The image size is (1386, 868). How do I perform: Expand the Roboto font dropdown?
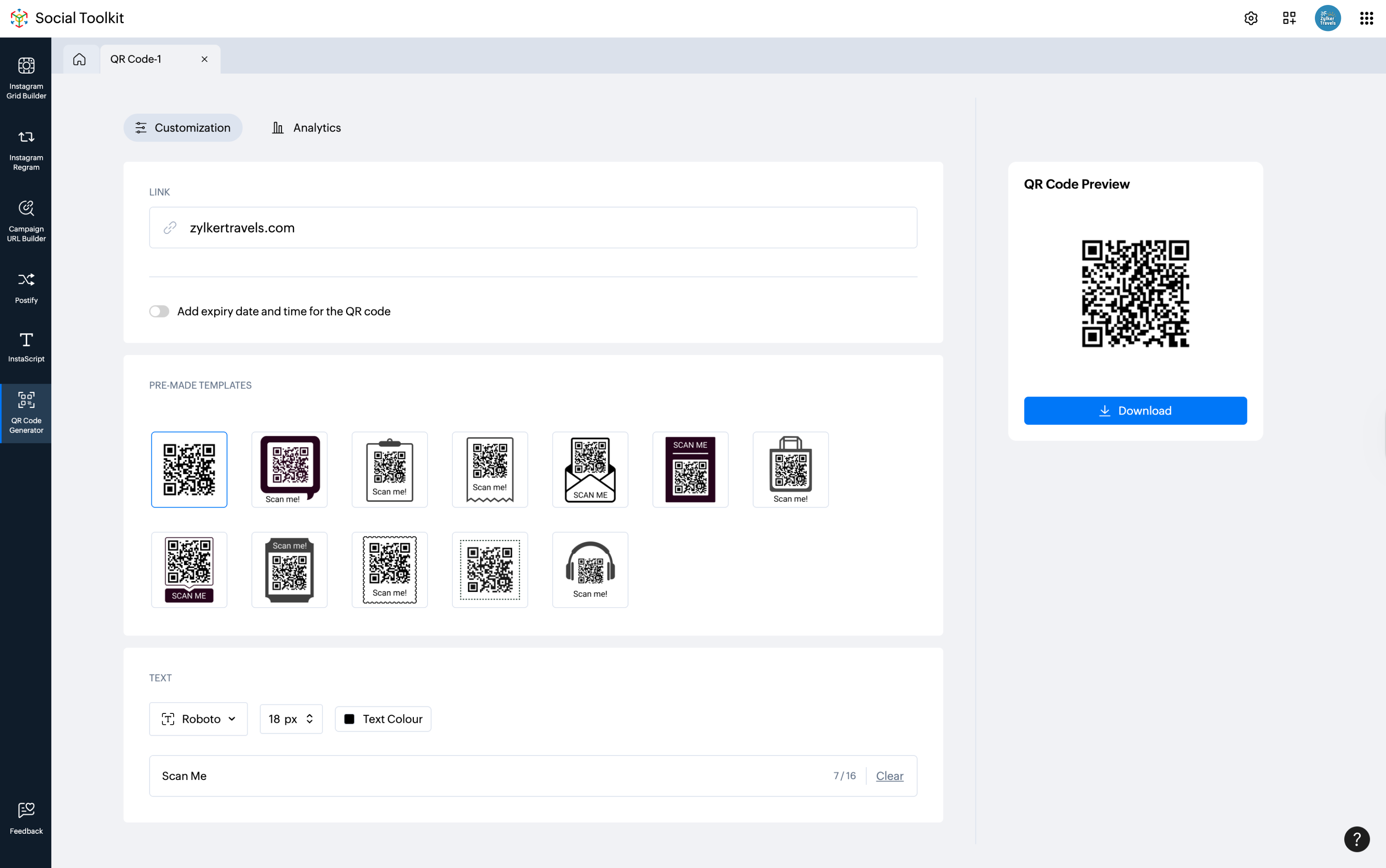pos(198,719)
